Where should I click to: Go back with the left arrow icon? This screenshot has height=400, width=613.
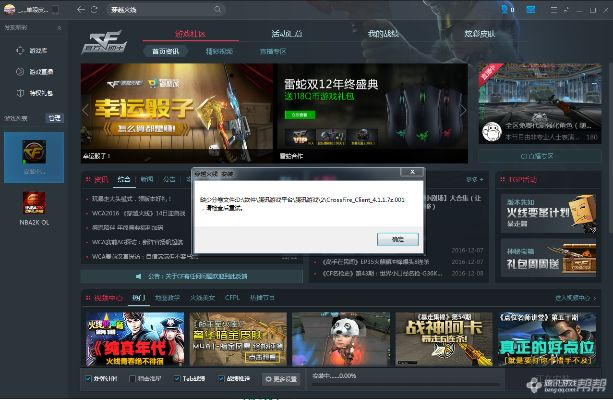pos(81,9)
